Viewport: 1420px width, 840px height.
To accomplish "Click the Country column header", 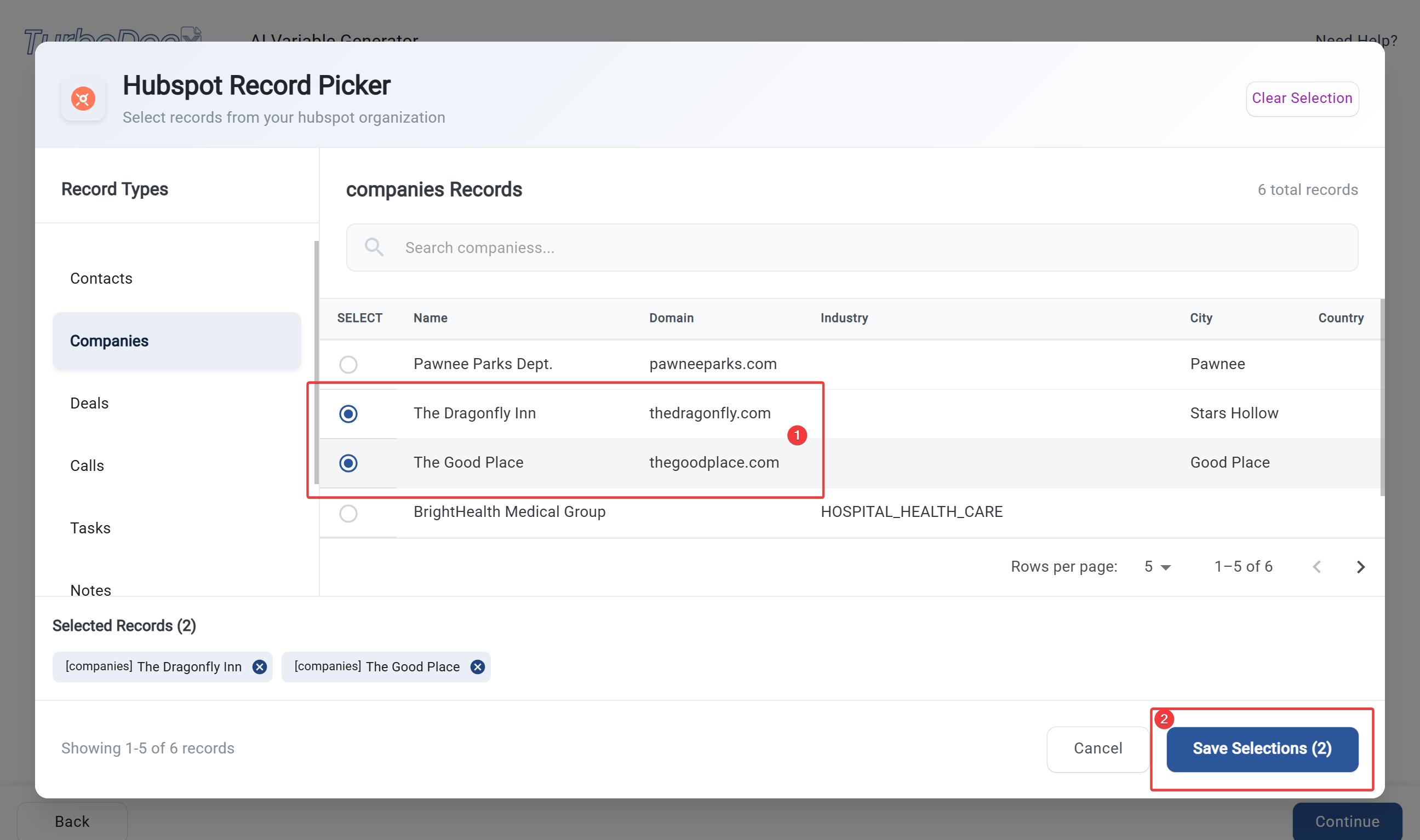I will point(1341,318).
